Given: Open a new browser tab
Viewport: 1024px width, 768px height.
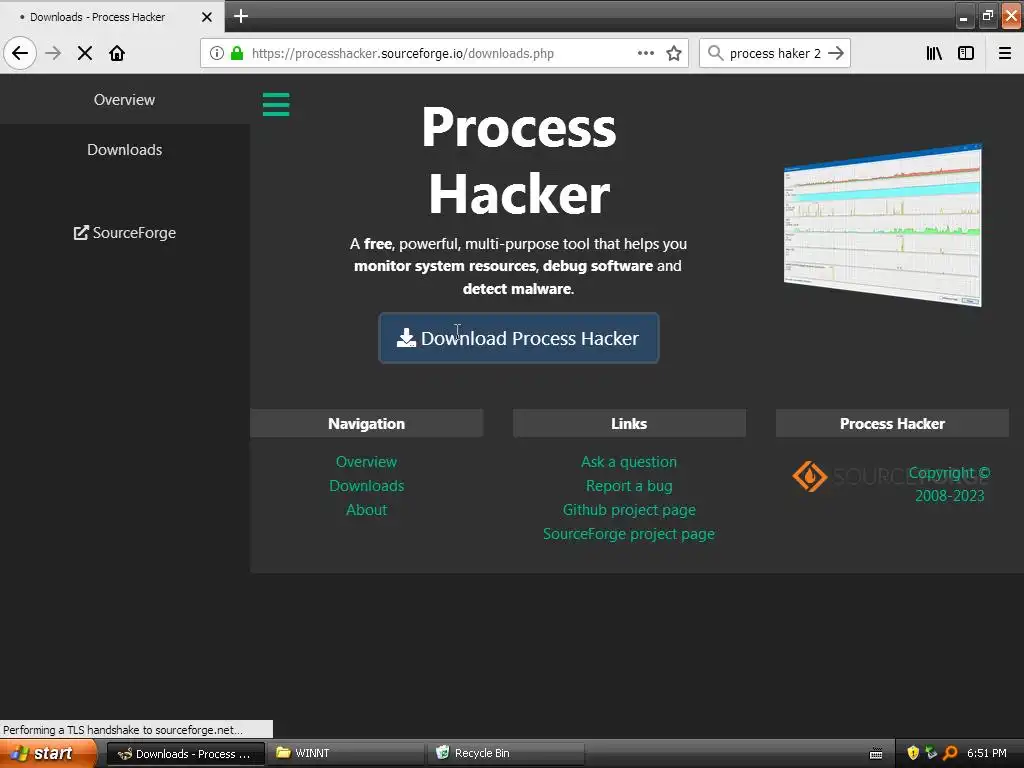Looking at the screenshot, I should point(240,16).
